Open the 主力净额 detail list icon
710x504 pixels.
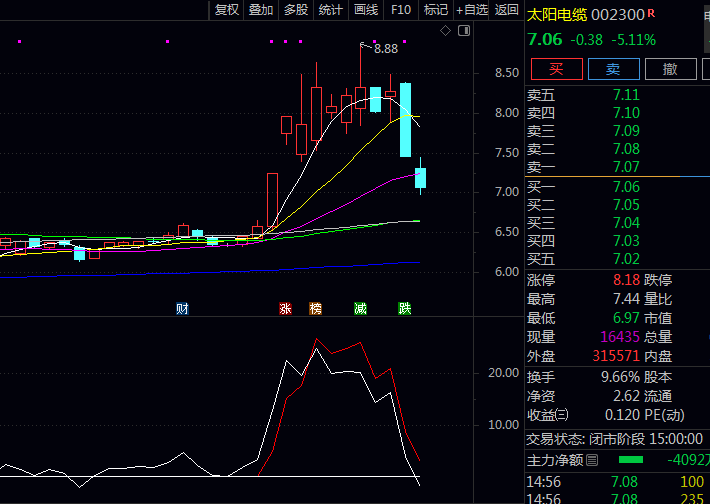[593, 461]
